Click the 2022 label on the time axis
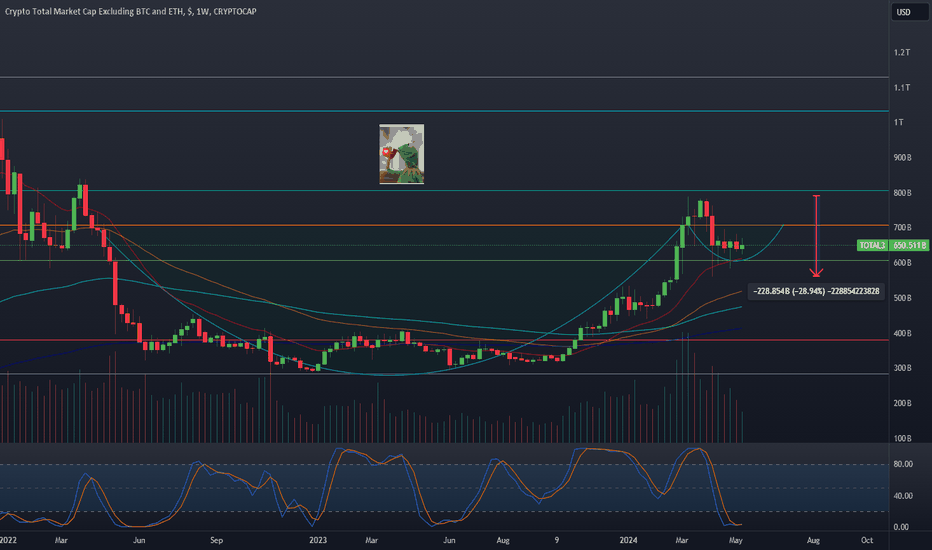This screenshot has width=932, height=550. (8, 540)
